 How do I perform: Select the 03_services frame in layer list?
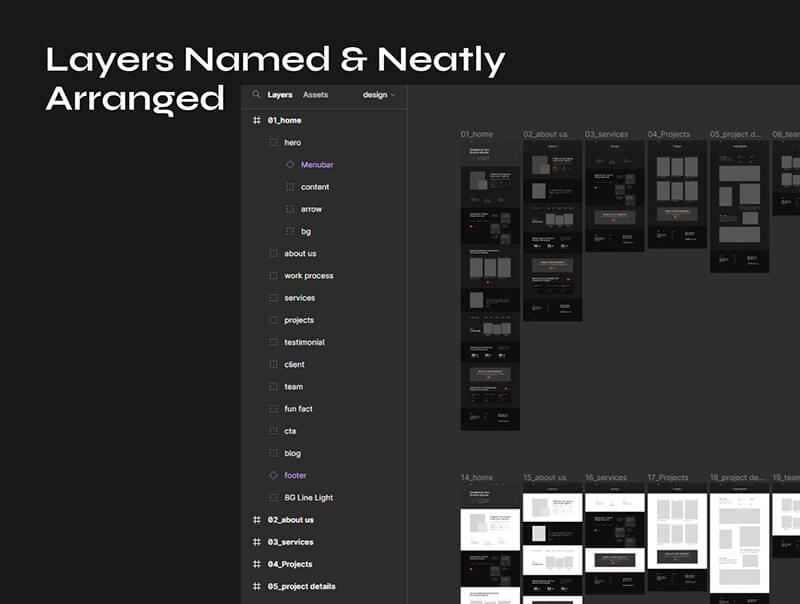(x=290, y=542)
